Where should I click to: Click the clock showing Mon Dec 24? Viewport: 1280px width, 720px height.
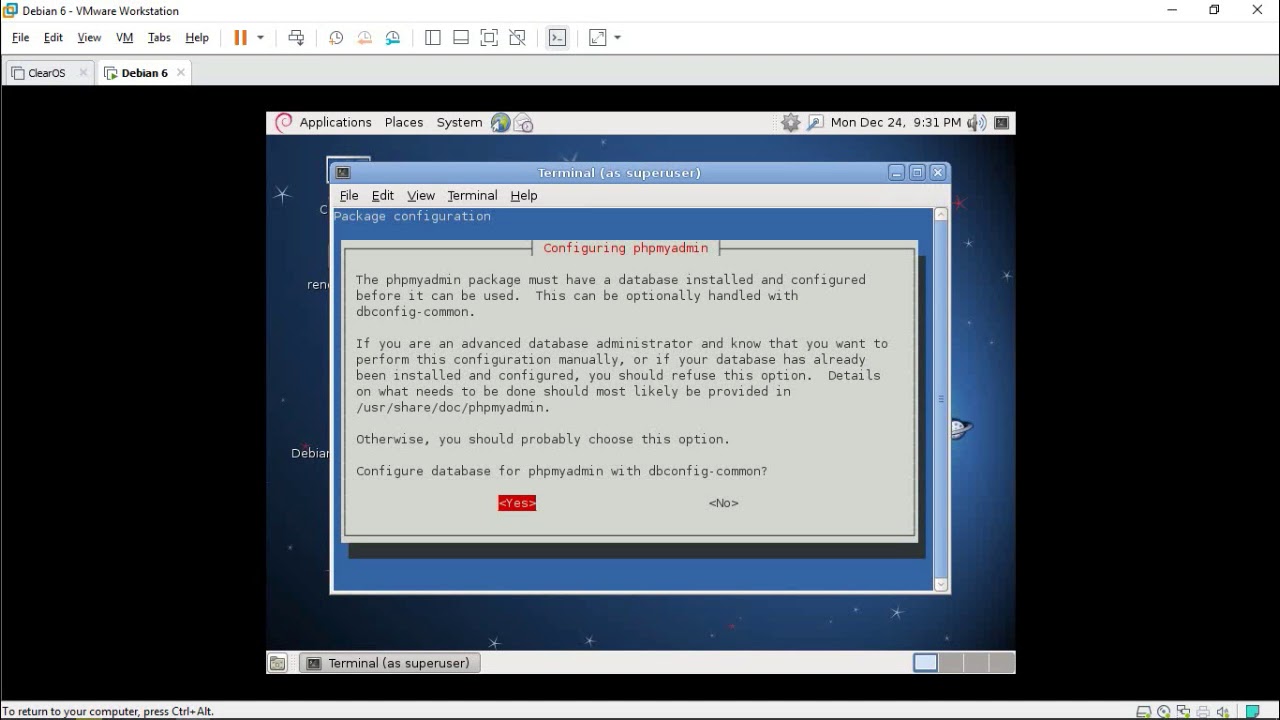(896, 122)
